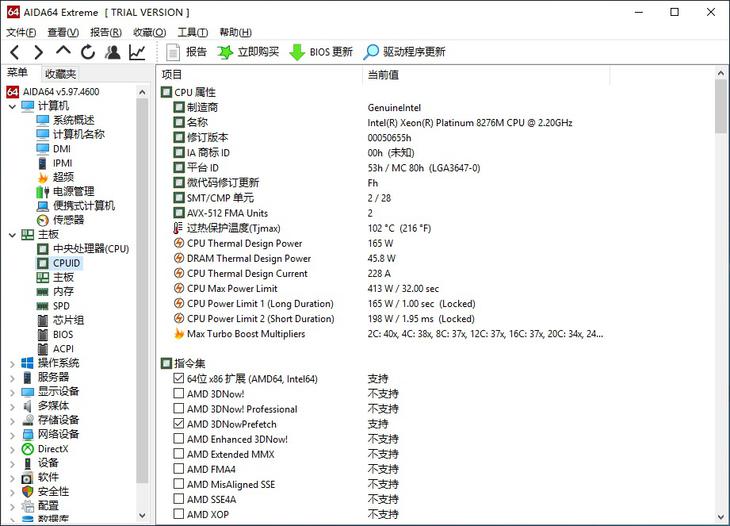Open the 超频 flame entry
Screen dimensions: 730x526
pos(63,177)
